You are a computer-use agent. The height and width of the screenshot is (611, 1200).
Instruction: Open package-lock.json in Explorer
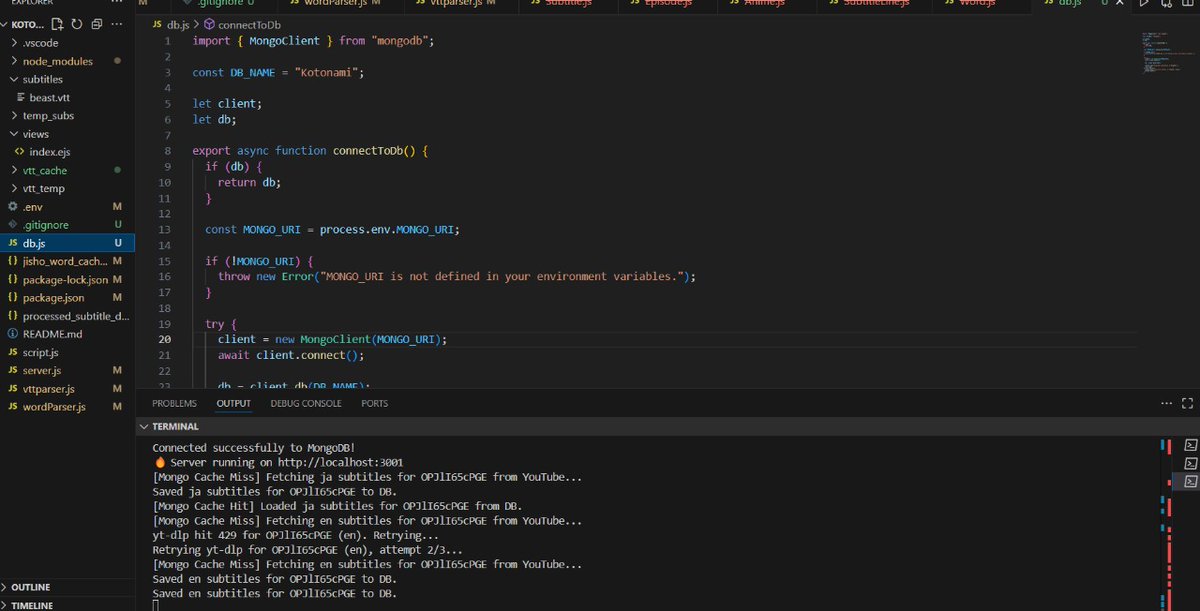click(x=65, y=279)
